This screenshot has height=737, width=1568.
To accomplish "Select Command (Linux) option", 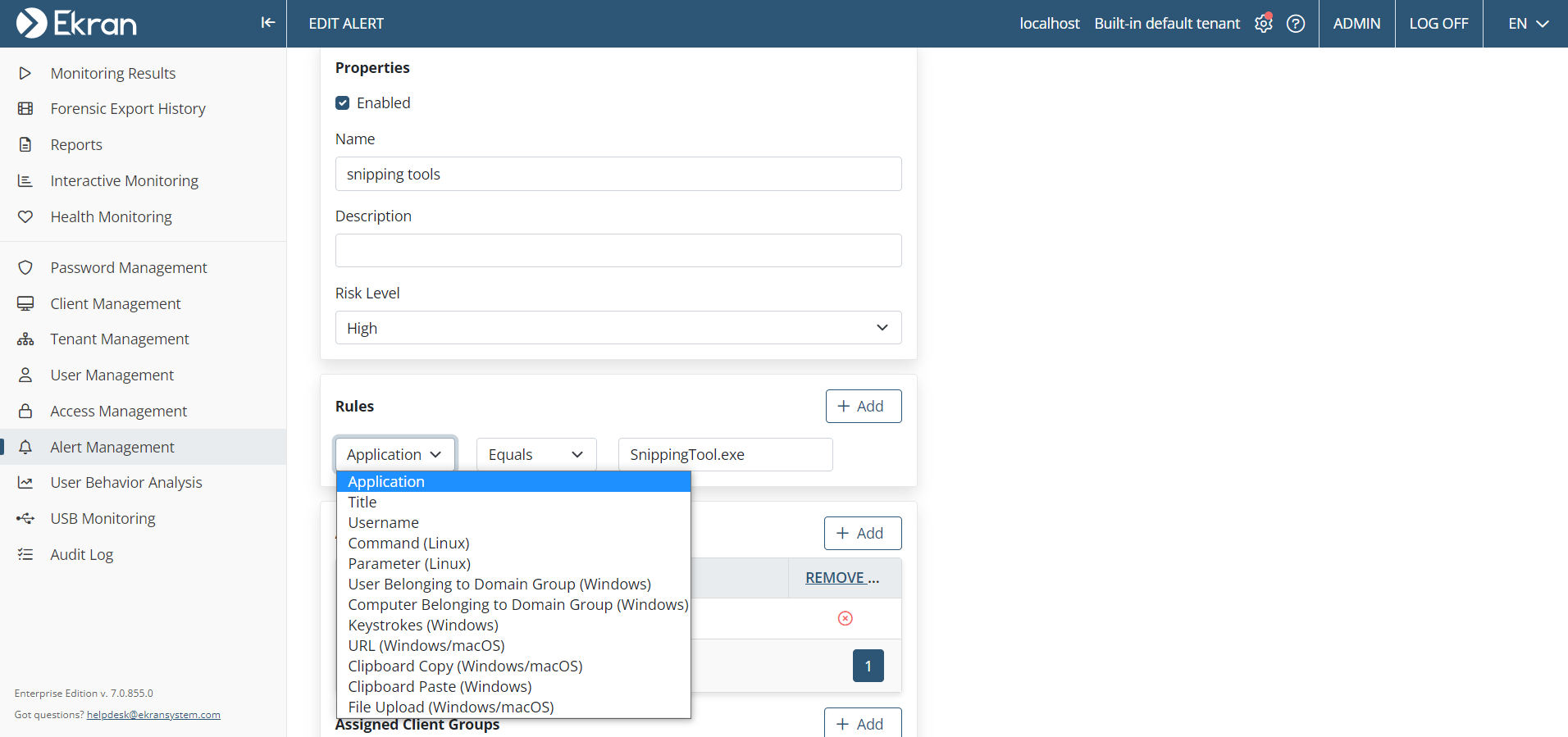I will point(513,543).
